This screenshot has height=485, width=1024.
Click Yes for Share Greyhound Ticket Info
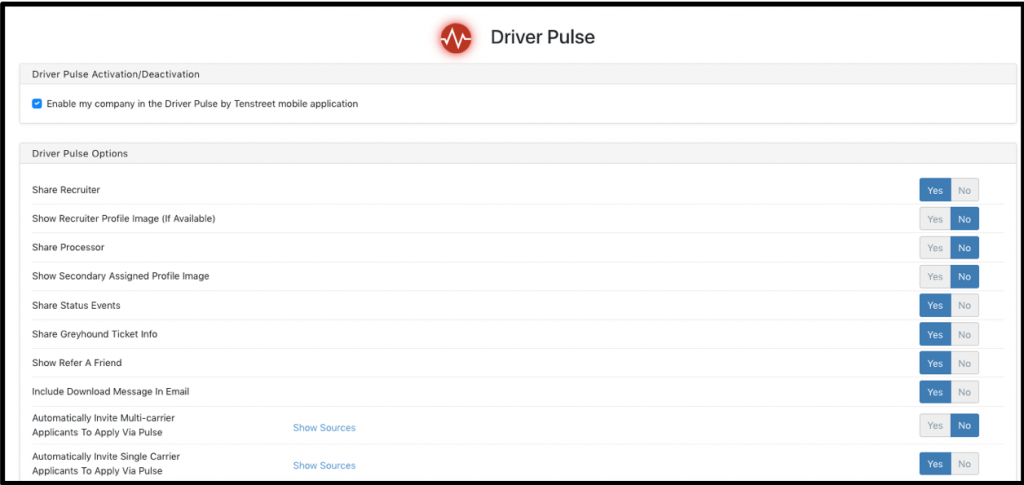click(935, 334)
